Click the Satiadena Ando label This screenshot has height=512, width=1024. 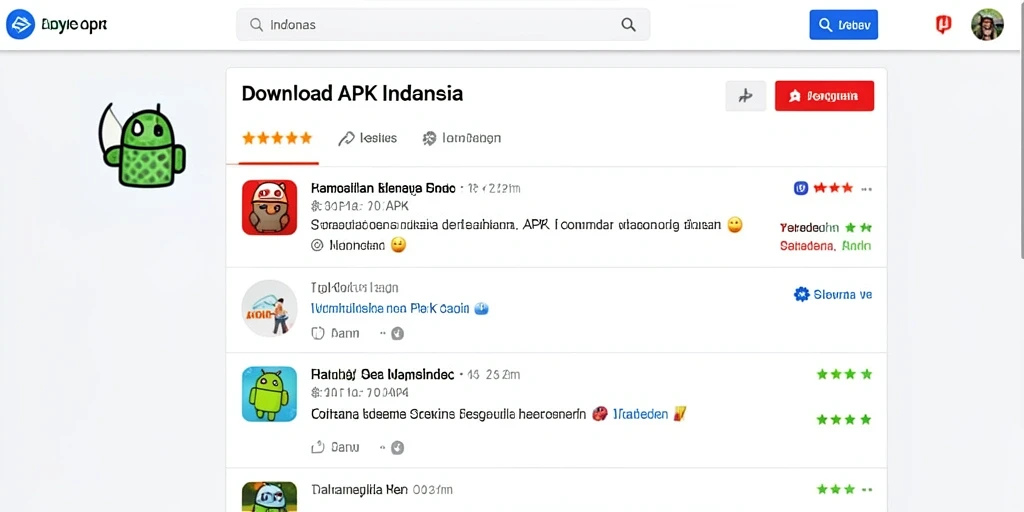825,246
